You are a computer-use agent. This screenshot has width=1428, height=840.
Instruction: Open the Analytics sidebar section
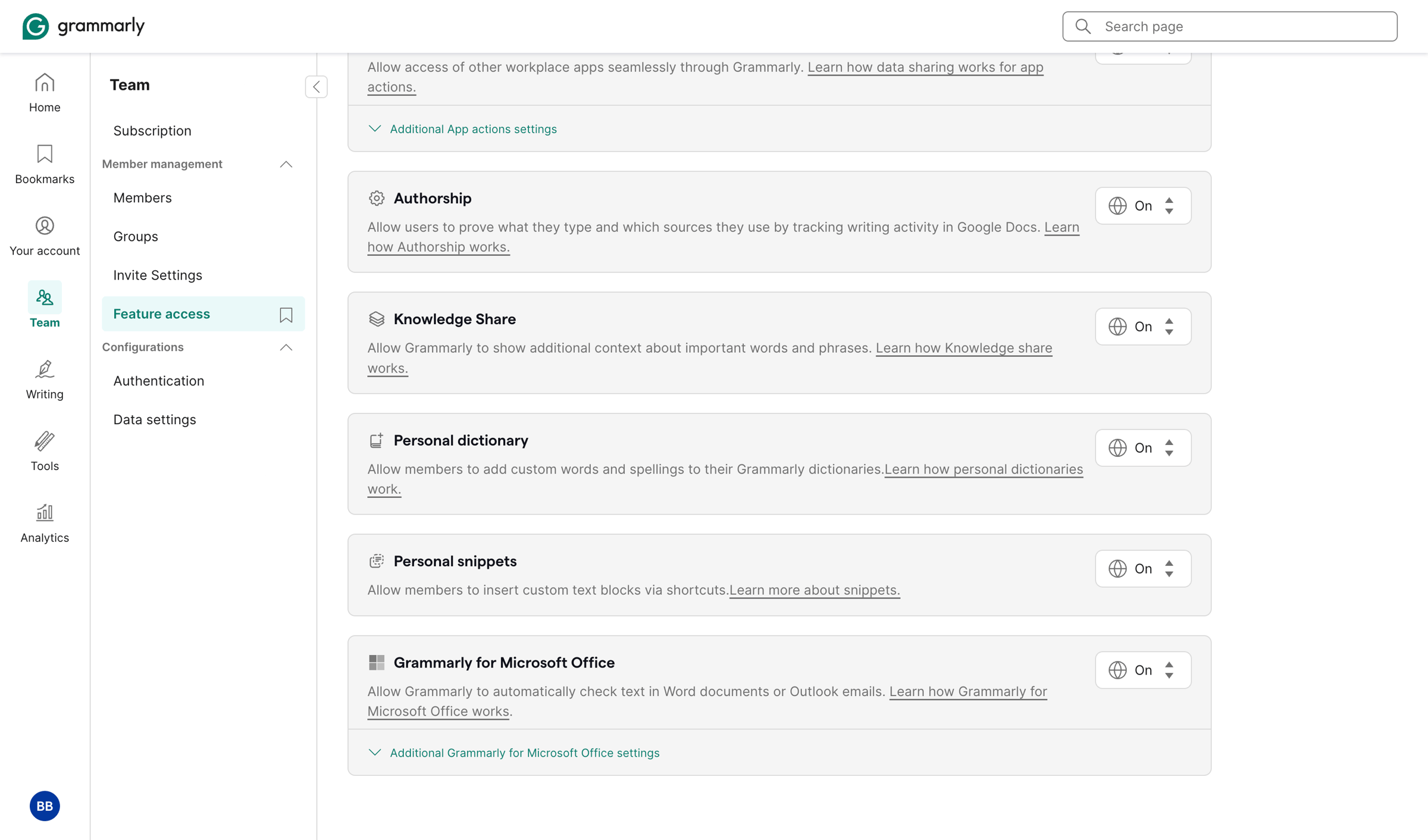tap(45, 523)
